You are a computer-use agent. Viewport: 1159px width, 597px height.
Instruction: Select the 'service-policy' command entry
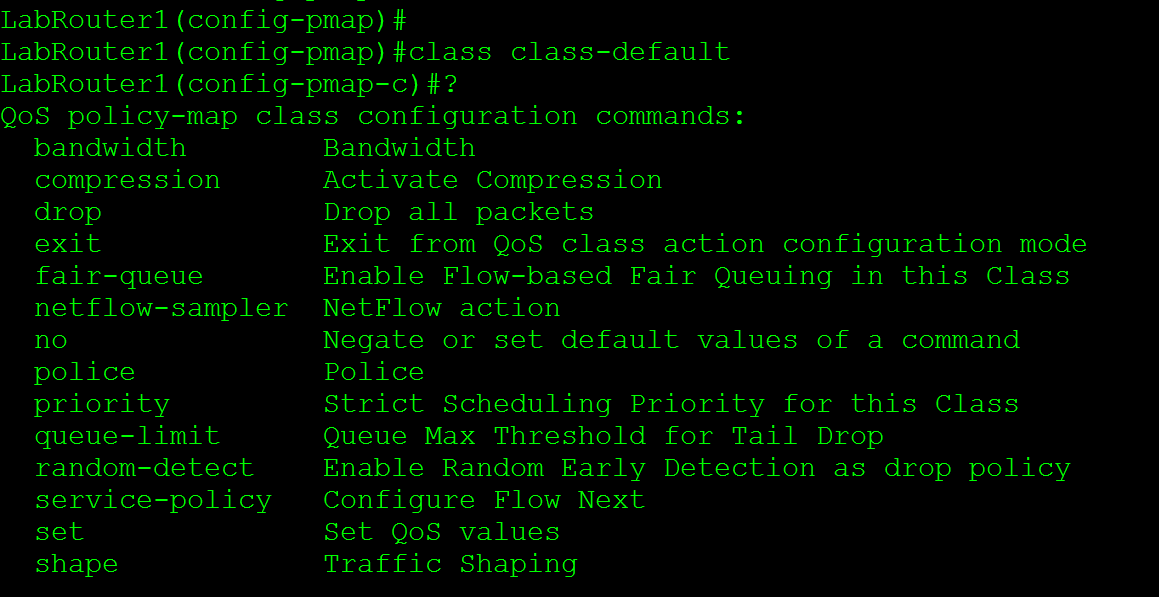pos(153,500)
